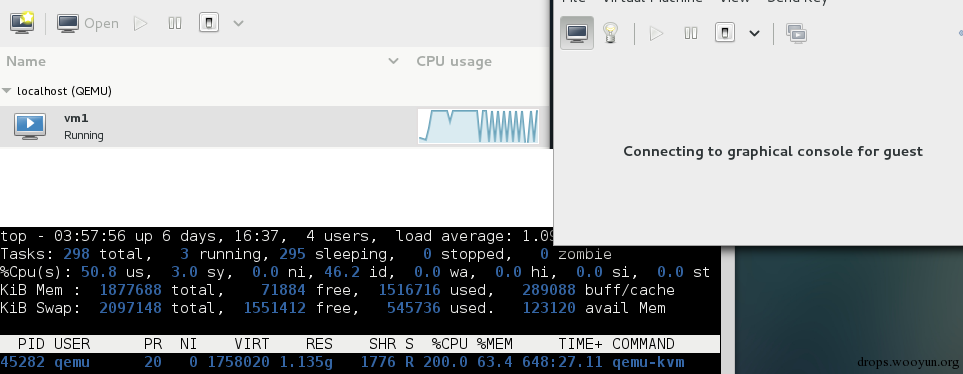This screenshot has width=963, height=374.
Task: Click Open button in manager toolbar
Action: pyautogui.click(x=88, y=23)
